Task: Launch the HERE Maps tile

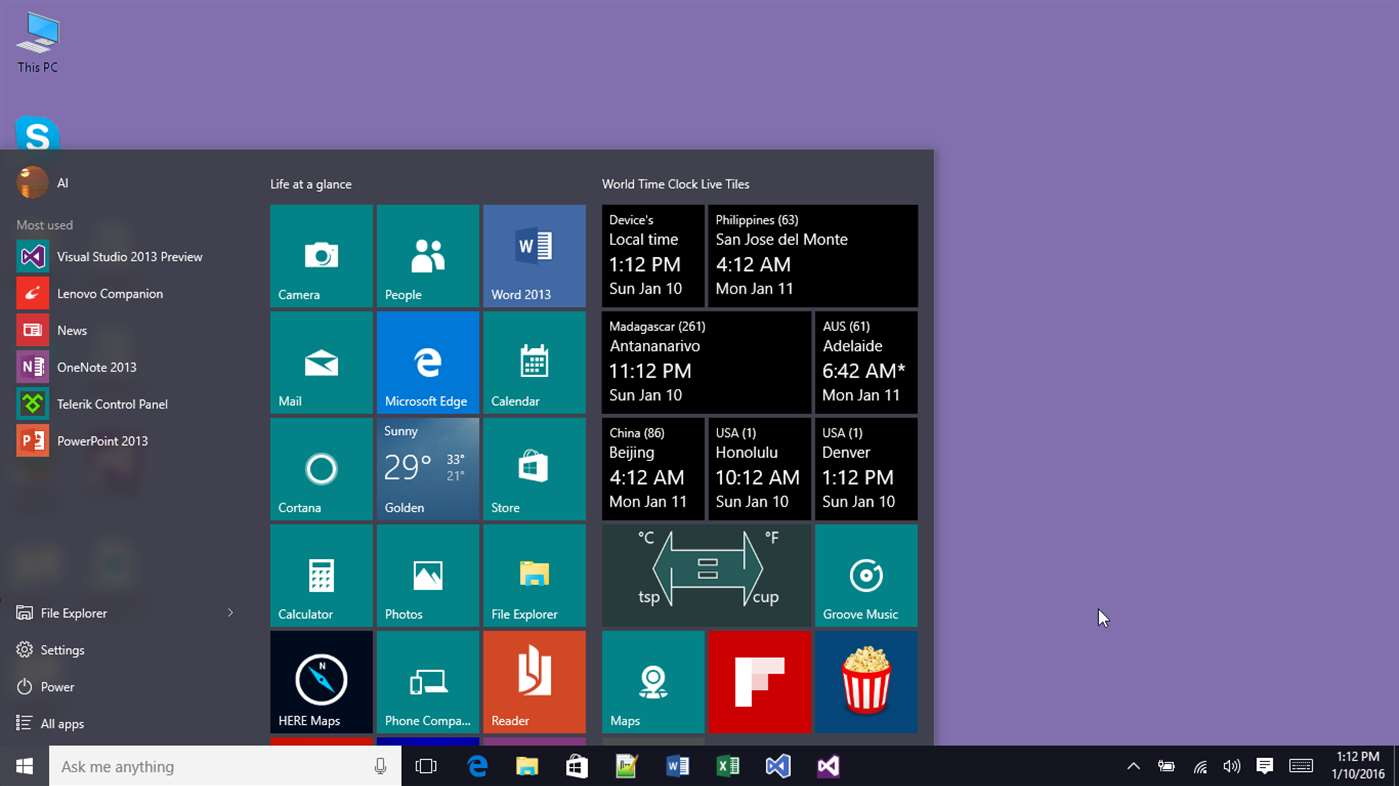Action: 321,682
